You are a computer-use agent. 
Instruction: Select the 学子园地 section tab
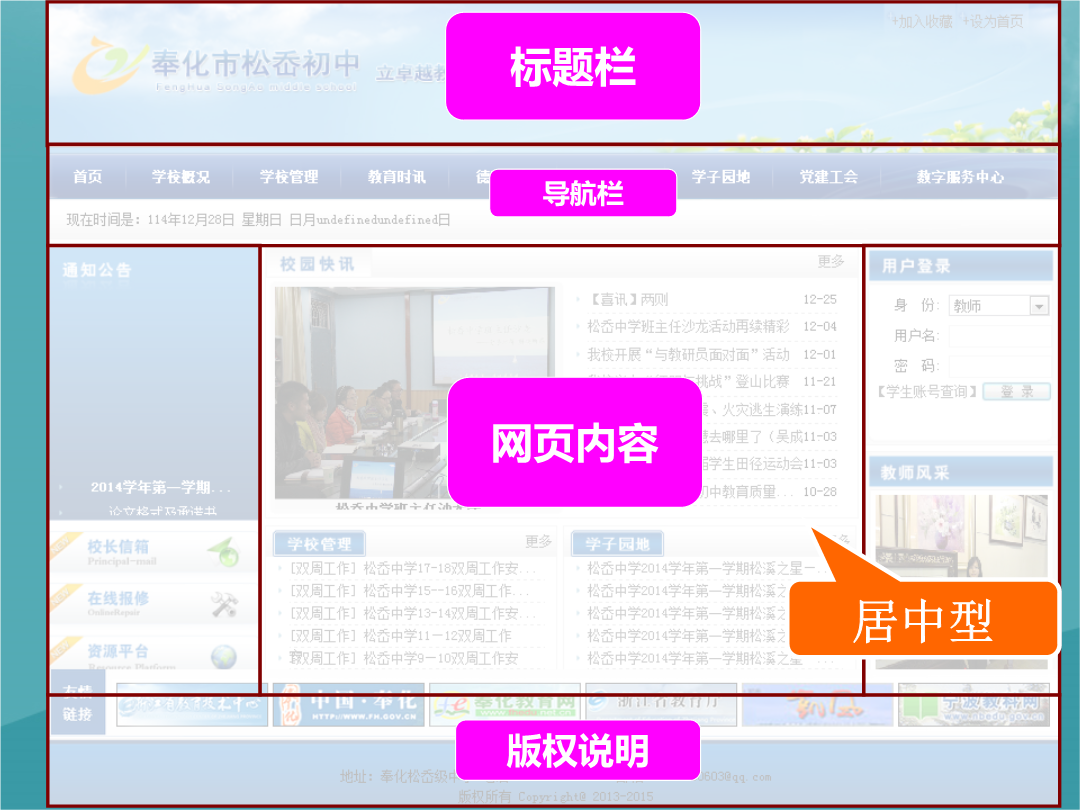[617, 543]
